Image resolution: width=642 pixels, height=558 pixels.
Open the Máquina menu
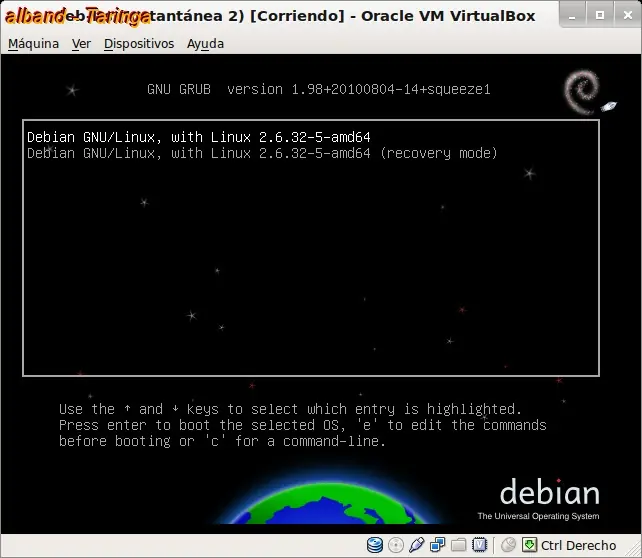coord(33,44)
